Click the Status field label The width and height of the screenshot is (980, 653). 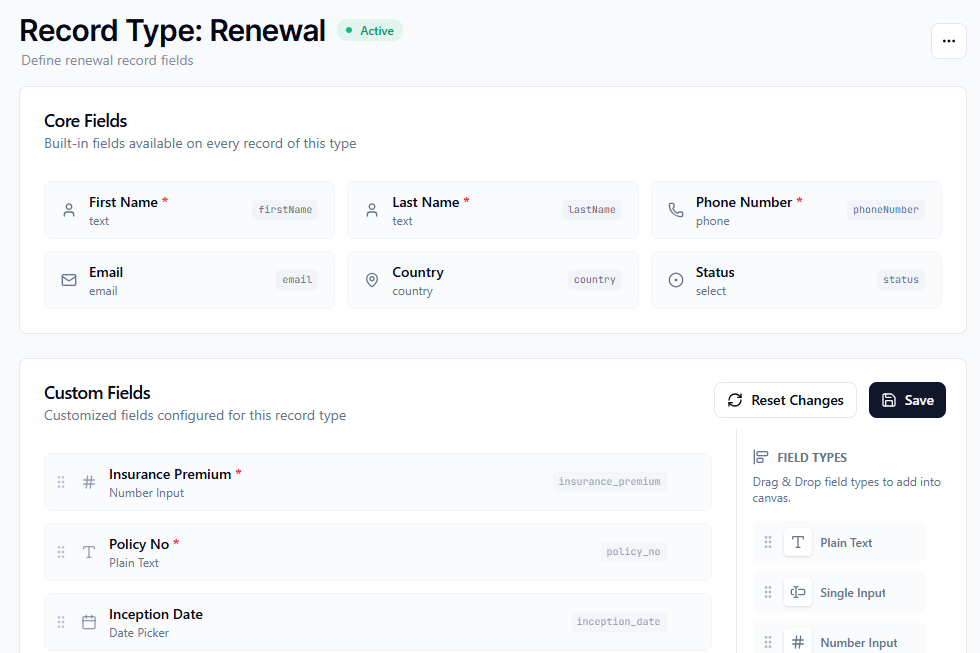tap(715, 272)
